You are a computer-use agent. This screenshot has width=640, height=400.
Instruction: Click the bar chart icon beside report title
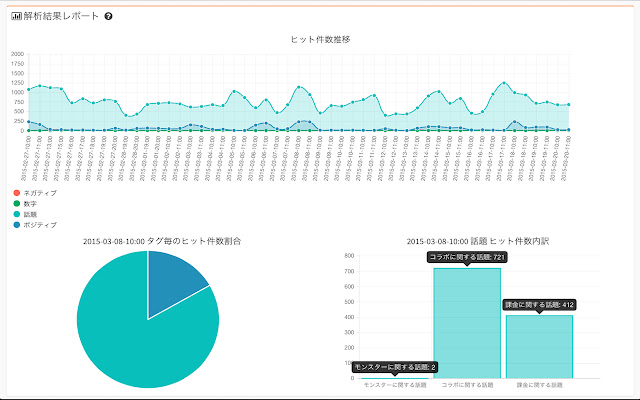[x=16, y=17]
